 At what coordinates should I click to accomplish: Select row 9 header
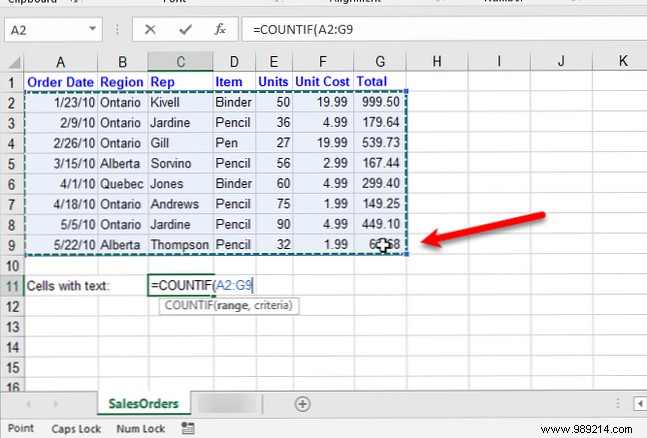pos(12,245)
